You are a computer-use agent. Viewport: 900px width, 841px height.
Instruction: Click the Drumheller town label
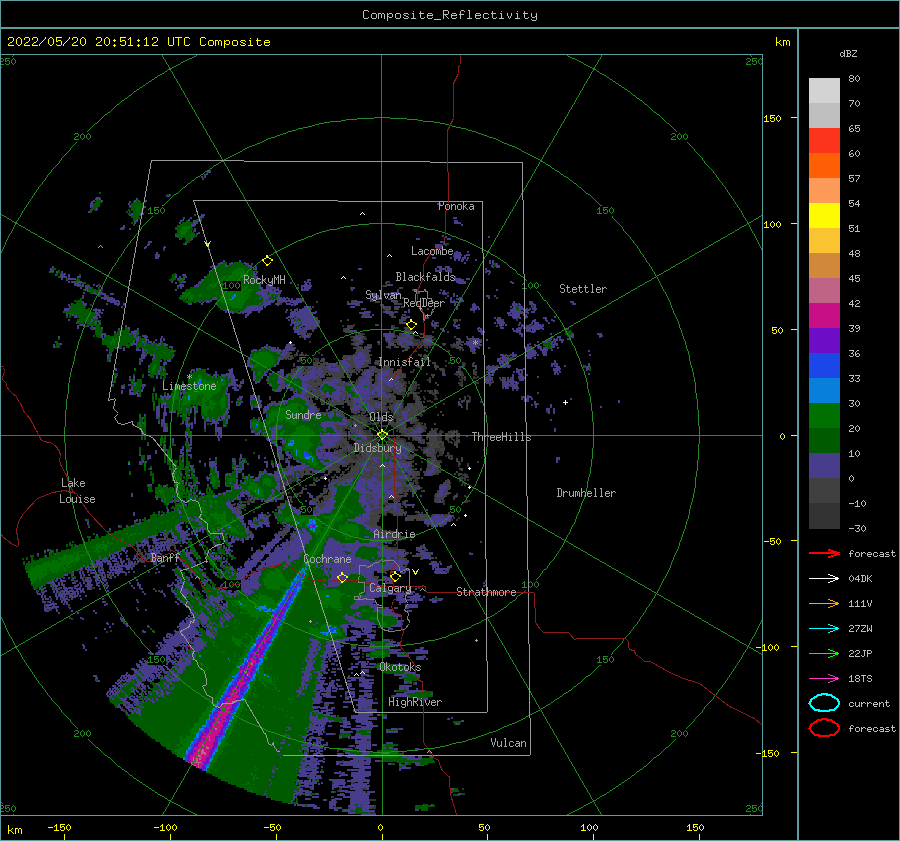point(586,493)
